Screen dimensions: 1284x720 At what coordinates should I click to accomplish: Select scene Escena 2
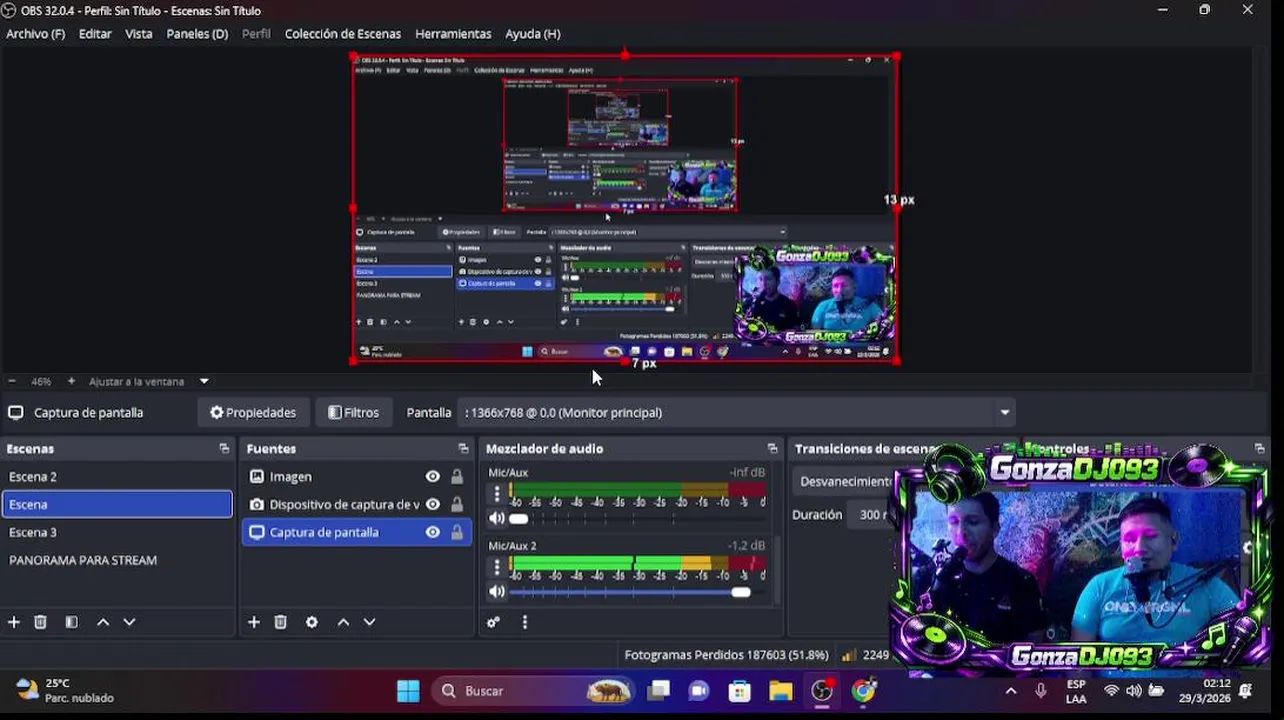pyautogui.click(x=117, y=477)
